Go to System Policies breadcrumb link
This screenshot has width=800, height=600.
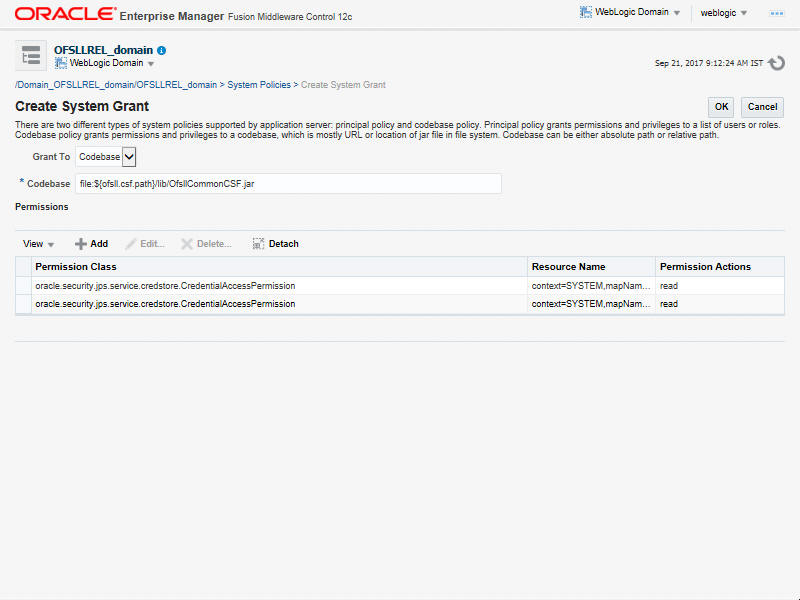pos(259,85)
